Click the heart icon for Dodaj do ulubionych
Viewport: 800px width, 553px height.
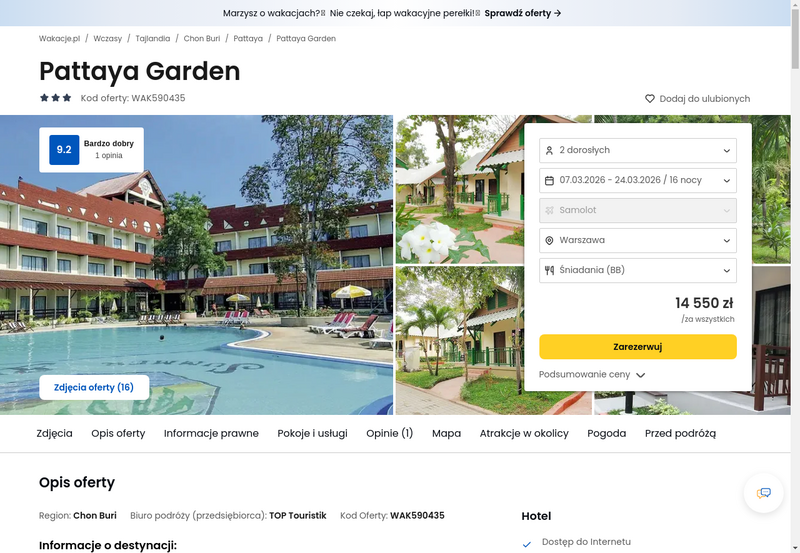[x=649, y=98]
